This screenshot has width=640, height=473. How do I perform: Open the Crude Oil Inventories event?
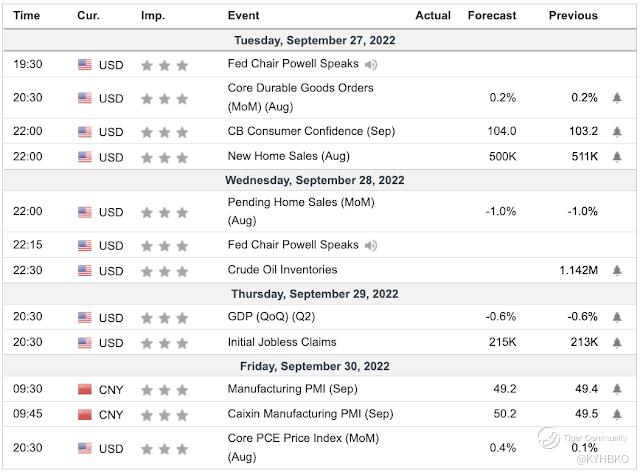pyautogui.click(x=282, y=269)
